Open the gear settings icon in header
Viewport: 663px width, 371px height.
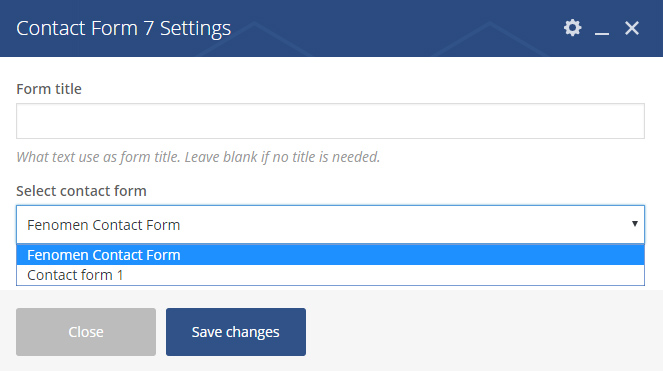tap(573, 28)
